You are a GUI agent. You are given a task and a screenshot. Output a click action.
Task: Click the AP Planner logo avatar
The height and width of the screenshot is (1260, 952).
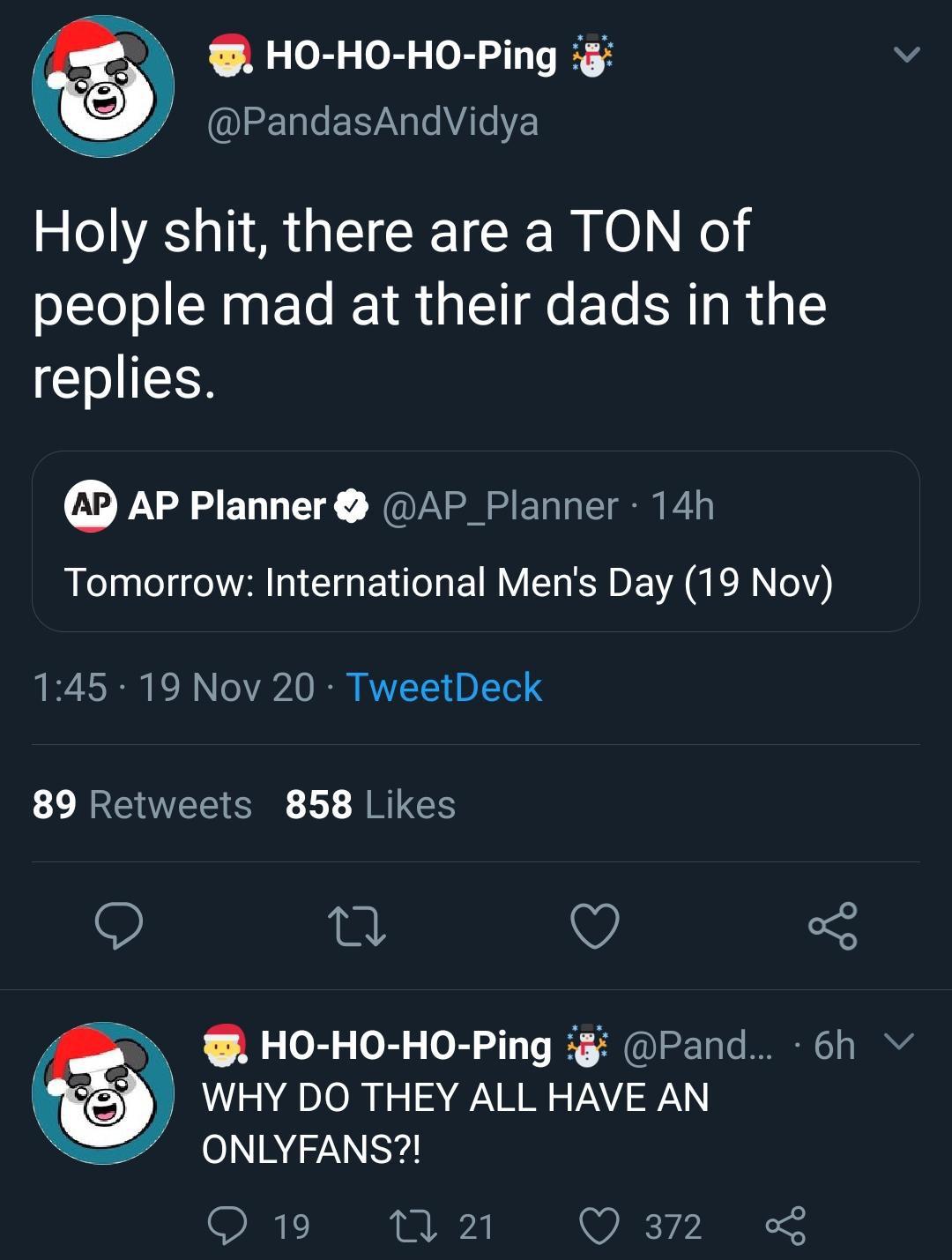[91, 506]
